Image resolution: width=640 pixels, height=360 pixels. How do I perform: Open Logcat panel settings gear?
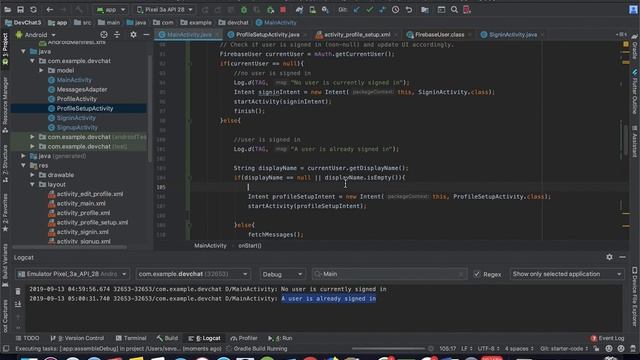pyautogui.click(x=609, y=257)
